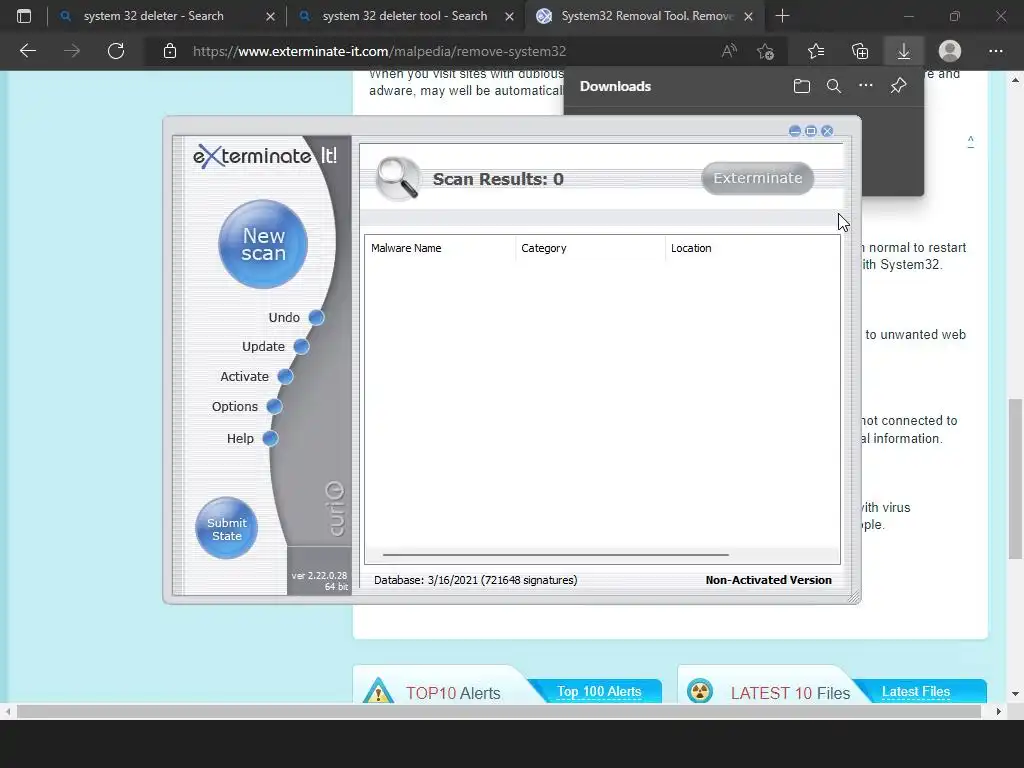The width and height of the screenshot is (1024, 768).
Task: Open the tab actions menu icon
Action: tap(24, 16)
